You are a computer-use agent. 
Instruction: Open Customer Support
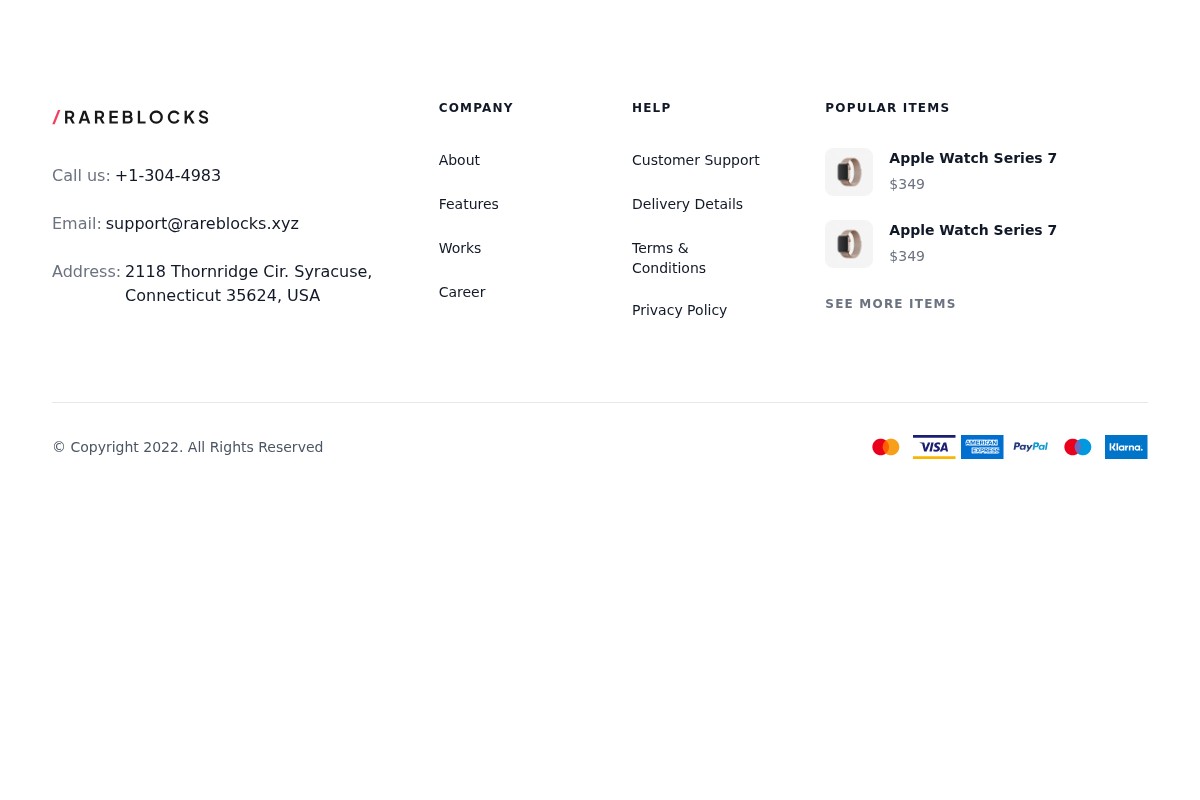coord(695,160)
